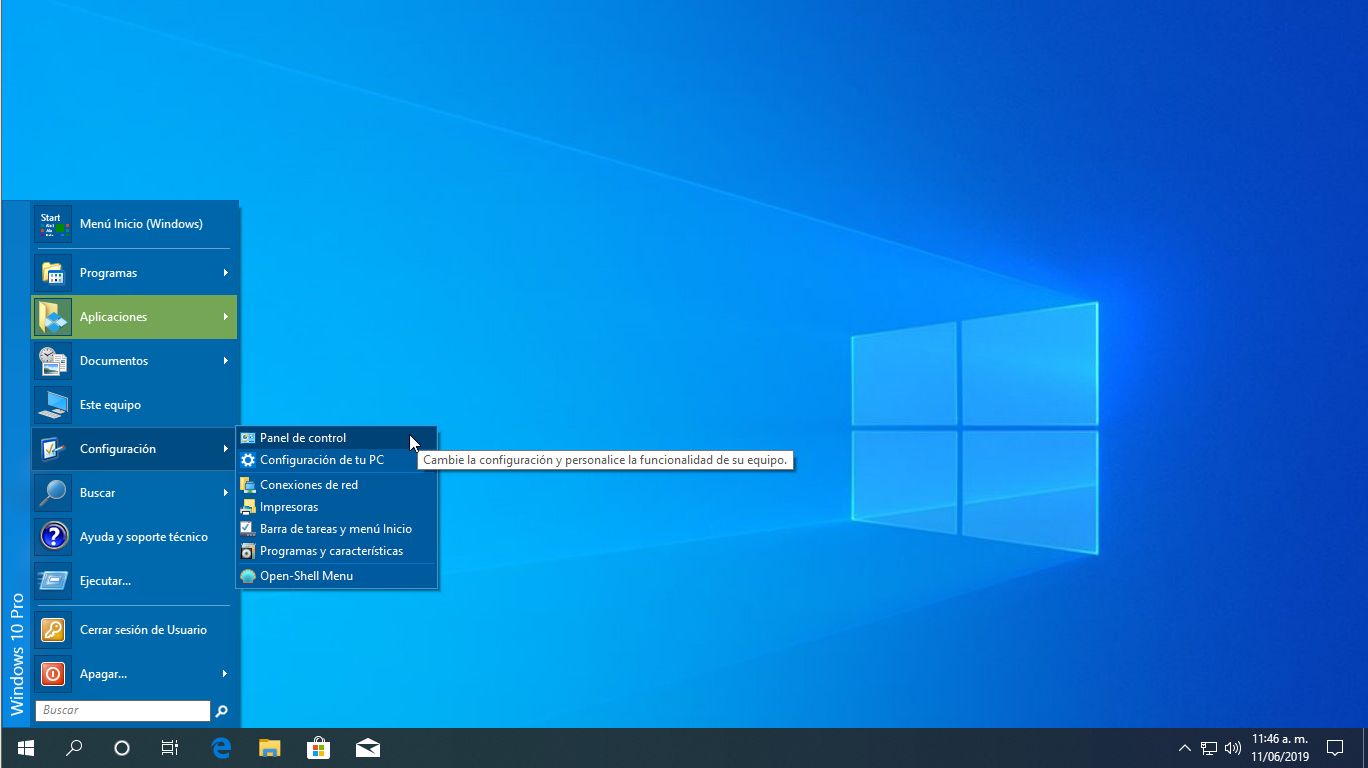Click the volume speaker tray icon

click(x=1233, y=748)
